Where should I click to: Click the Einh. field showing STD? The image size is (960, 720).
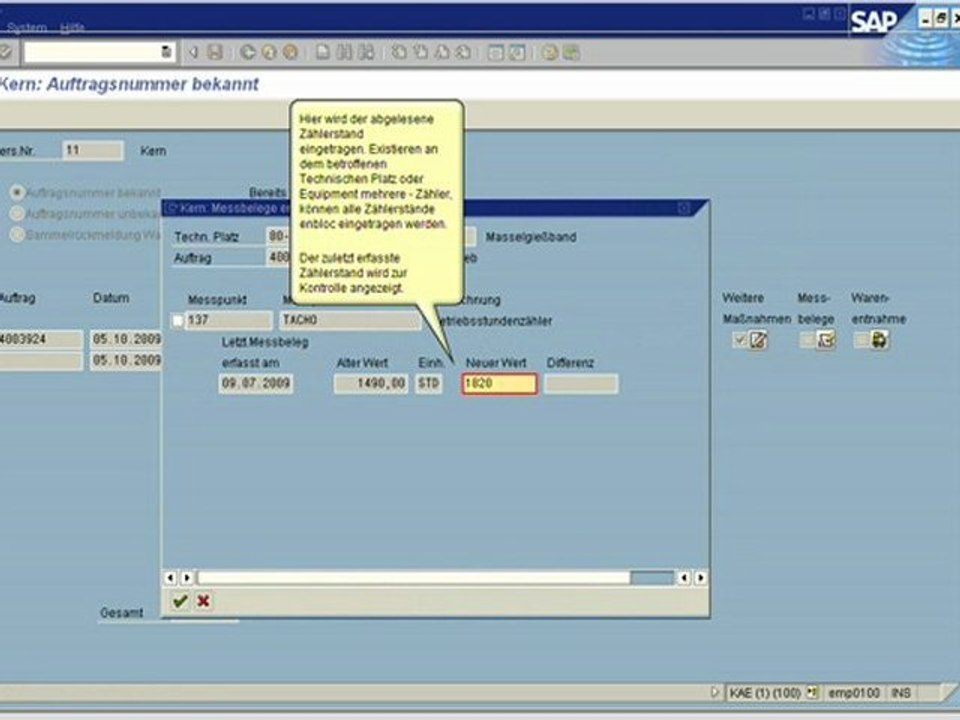(x=429, y=384)
